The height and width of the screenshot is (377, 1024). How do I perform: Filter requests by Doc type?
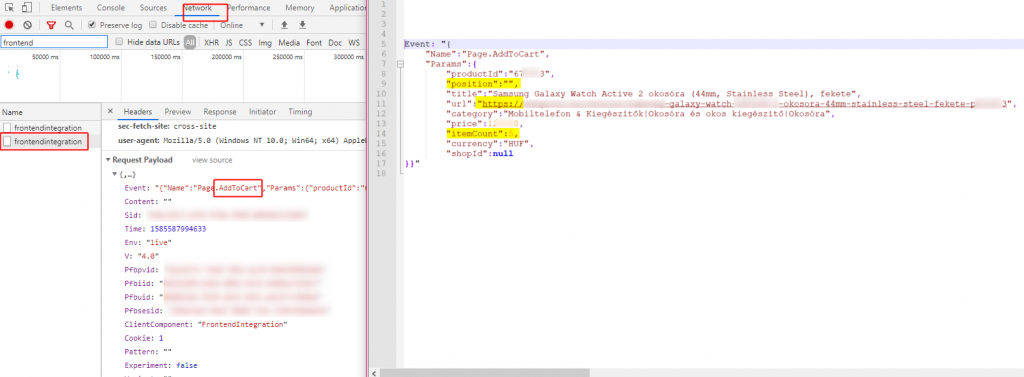coord(335,42)
